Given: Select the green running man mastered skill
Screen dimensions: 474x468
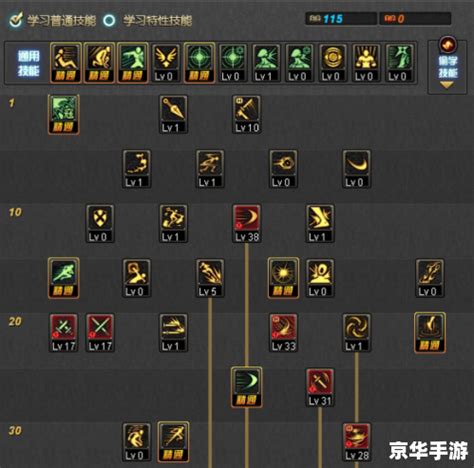Looking at the screenshot, I should coord(64,278).
